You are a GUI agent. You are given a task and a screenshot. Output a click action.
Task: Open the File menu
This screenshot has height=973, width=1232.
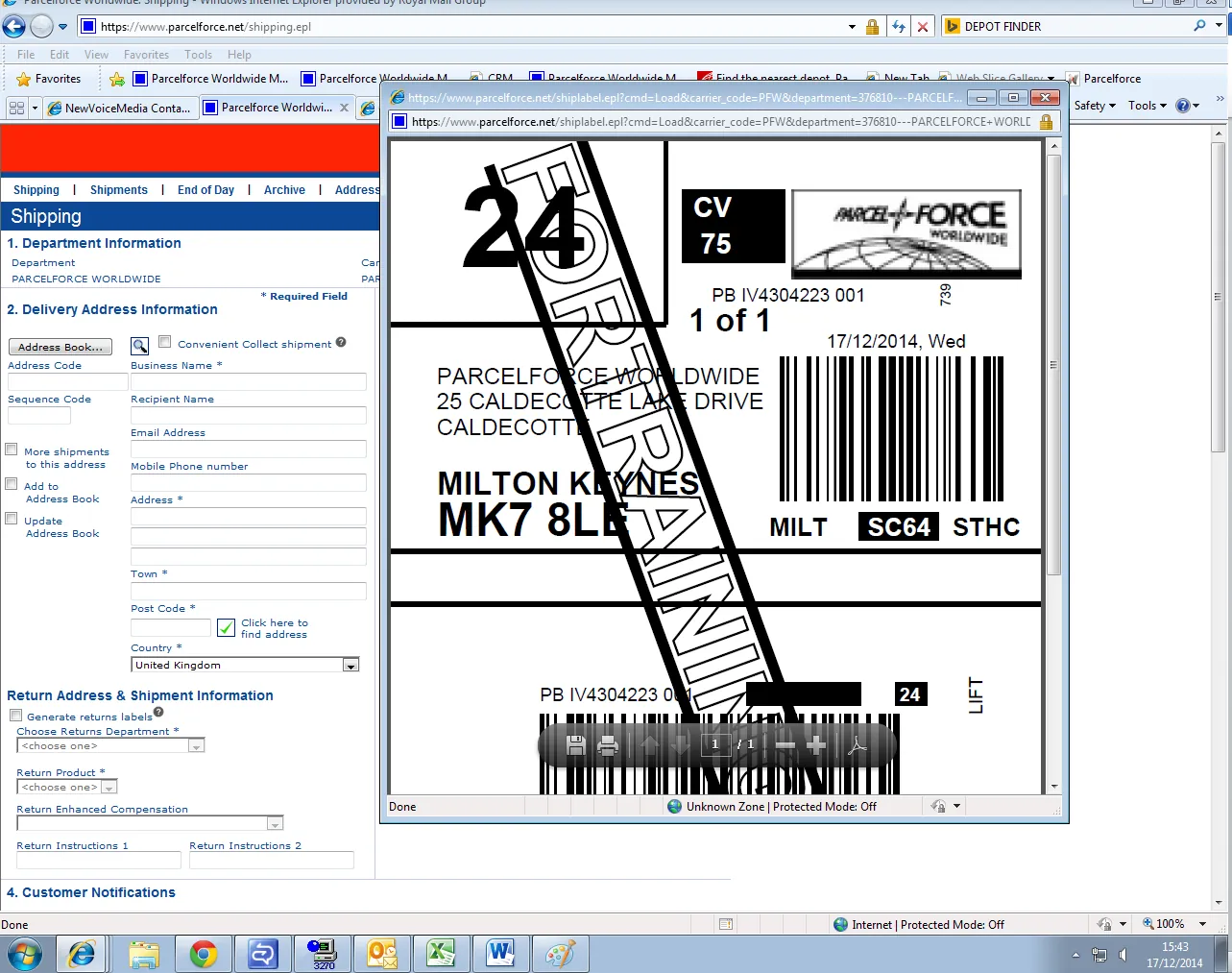26,55
